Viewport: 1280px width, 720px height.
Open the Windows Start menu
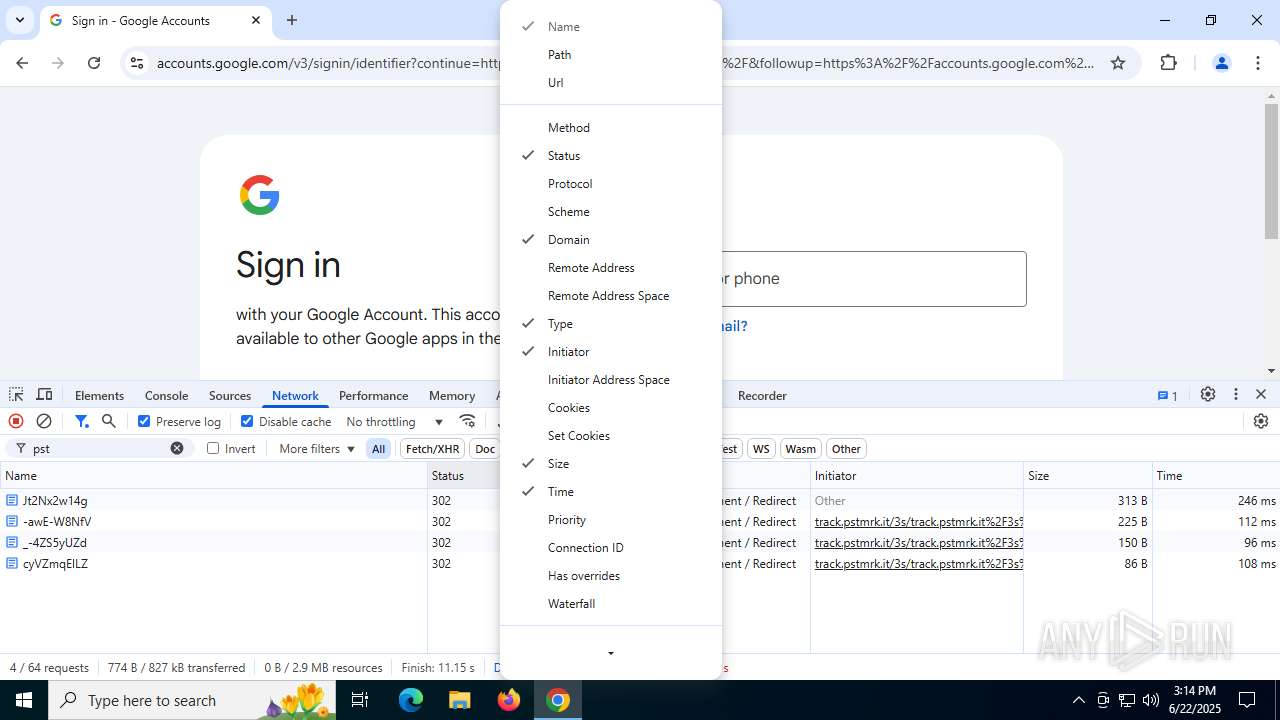pyautogui.click(x=24, y=700)
